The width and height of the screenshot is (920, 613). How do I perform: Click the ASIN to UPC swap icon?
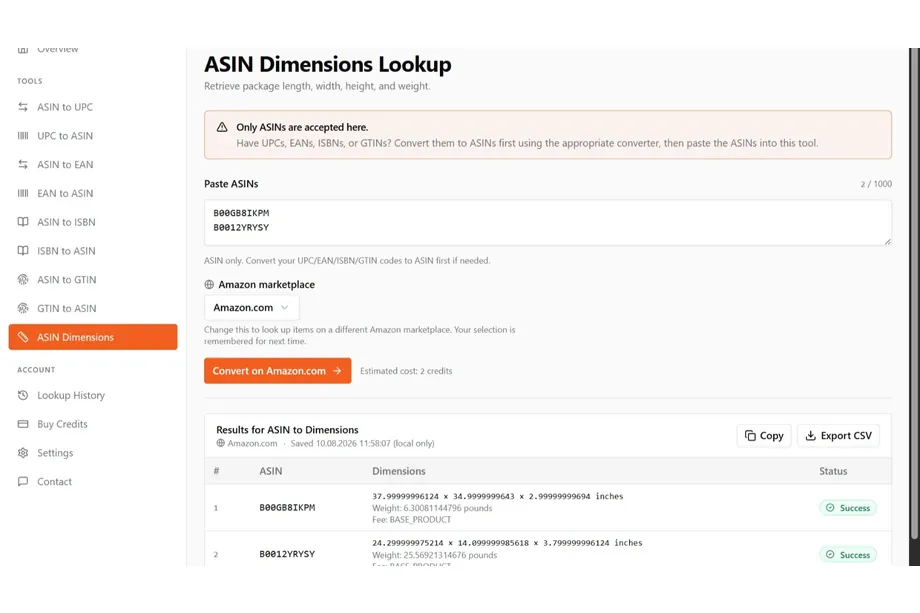tap(23, 107)
